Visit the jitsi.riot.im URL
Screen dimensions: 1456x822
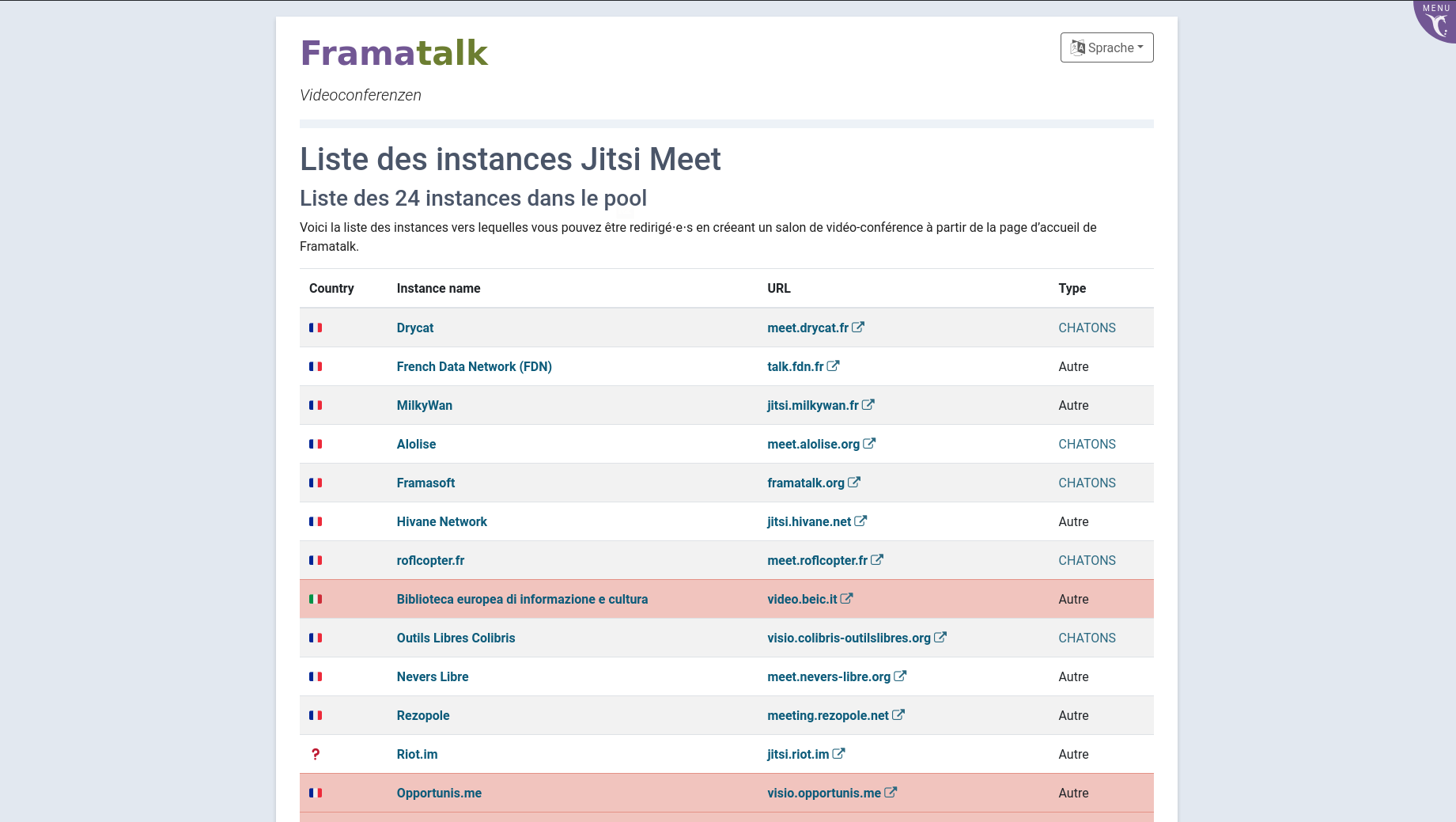click(798, 754)
